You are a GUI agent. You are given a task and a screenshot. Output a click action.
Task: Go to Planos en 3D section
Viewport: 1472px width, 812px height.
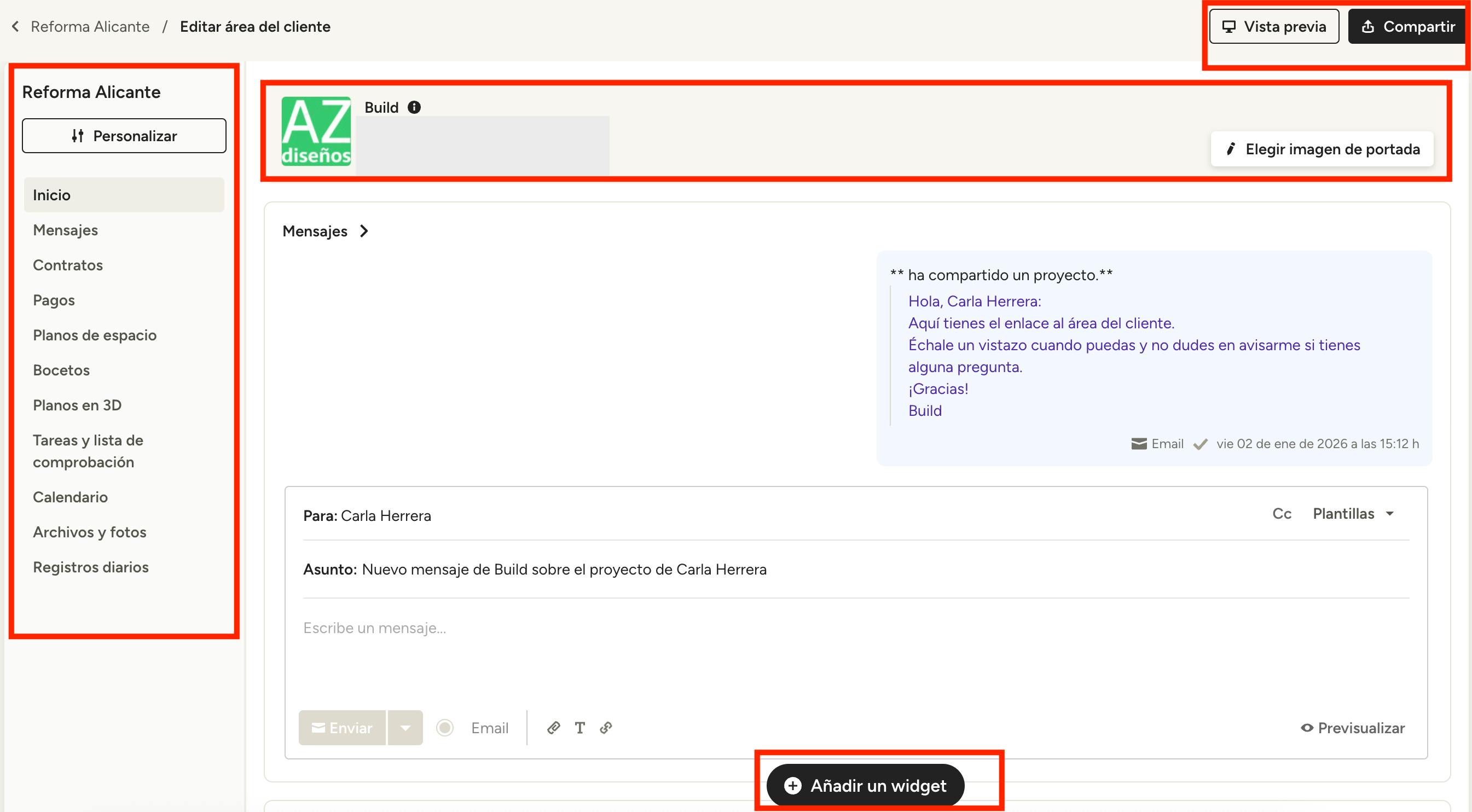pos(77,405)
